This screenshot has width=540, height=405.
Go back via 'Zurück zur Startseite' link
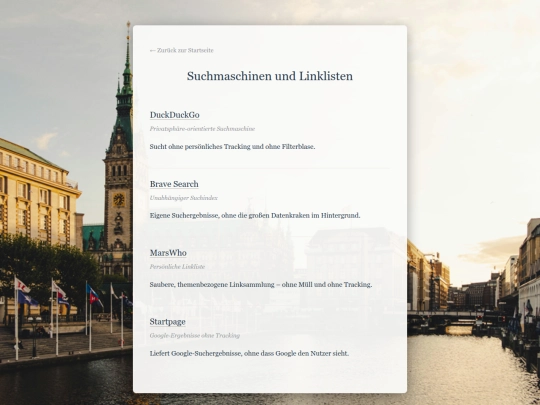182,50
